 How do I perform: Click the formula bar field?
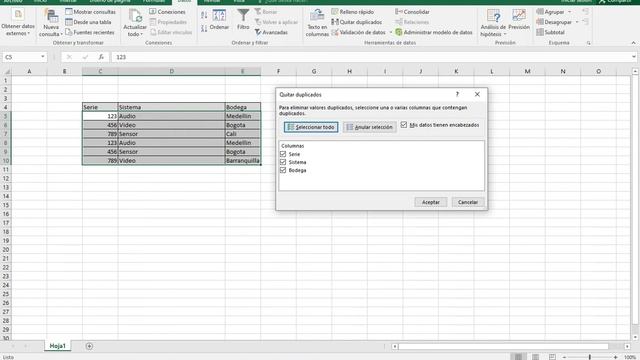coord(370,57)
